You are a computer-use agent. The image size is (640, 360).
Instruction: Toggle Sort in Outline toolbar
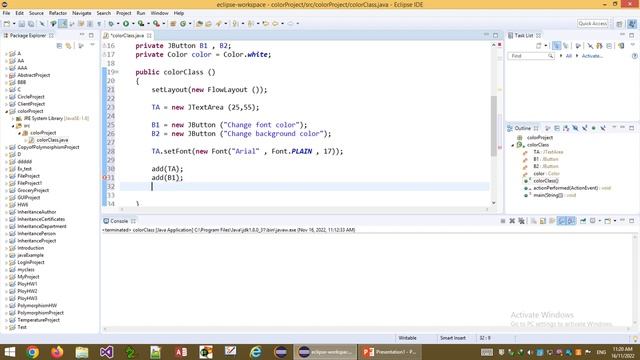click(x=566, y=128)
